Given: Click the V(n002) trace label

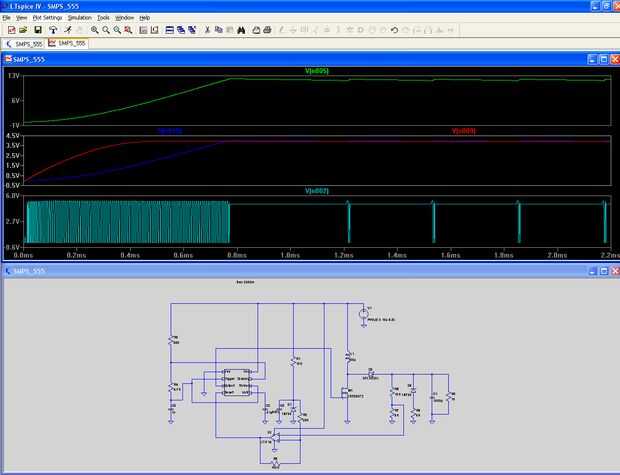Looking at the screenshot, I should [316, 190].
